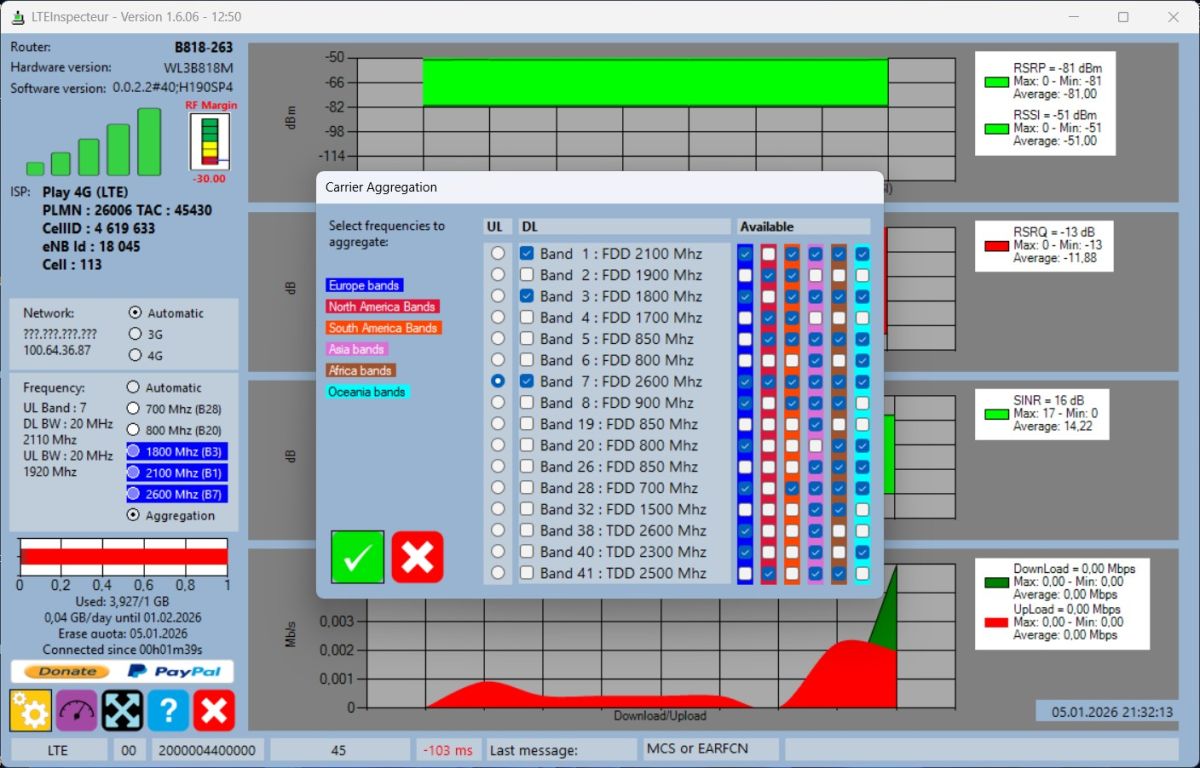1200x768 pixels.
Task: Maximize the LTEInspecteur window
Action: pos(1123,17)
